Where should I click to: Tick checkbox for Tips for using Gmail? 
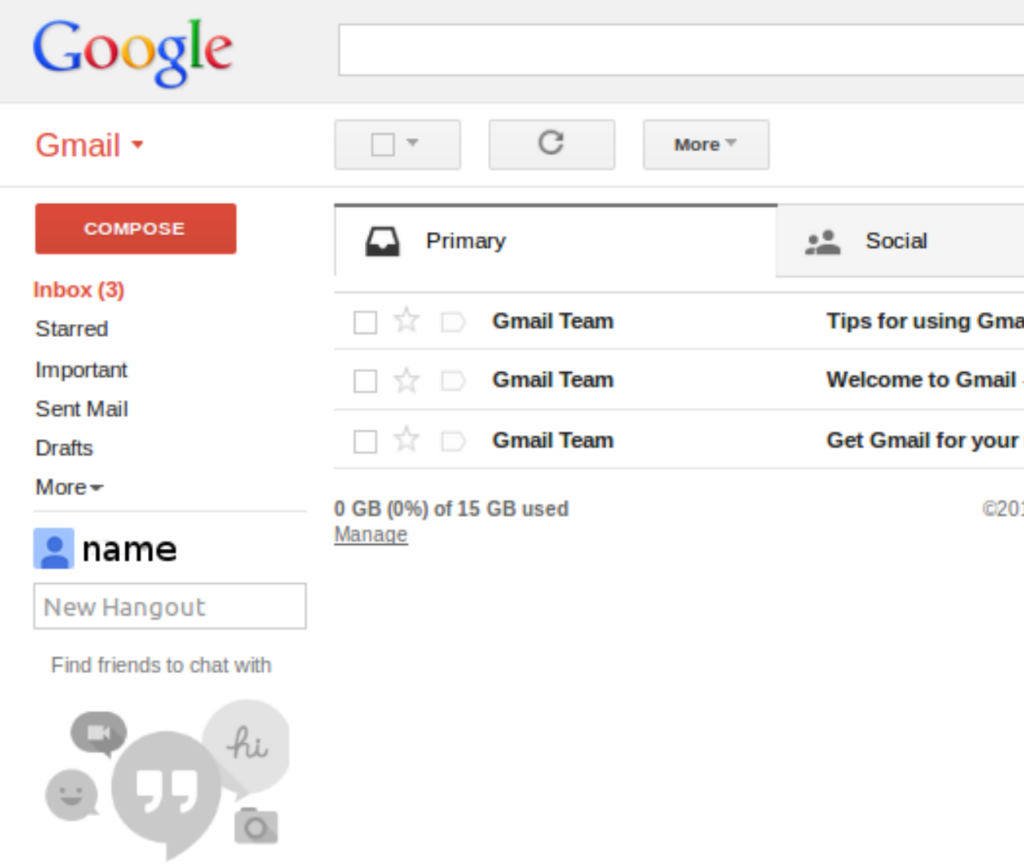coord(365,322)
